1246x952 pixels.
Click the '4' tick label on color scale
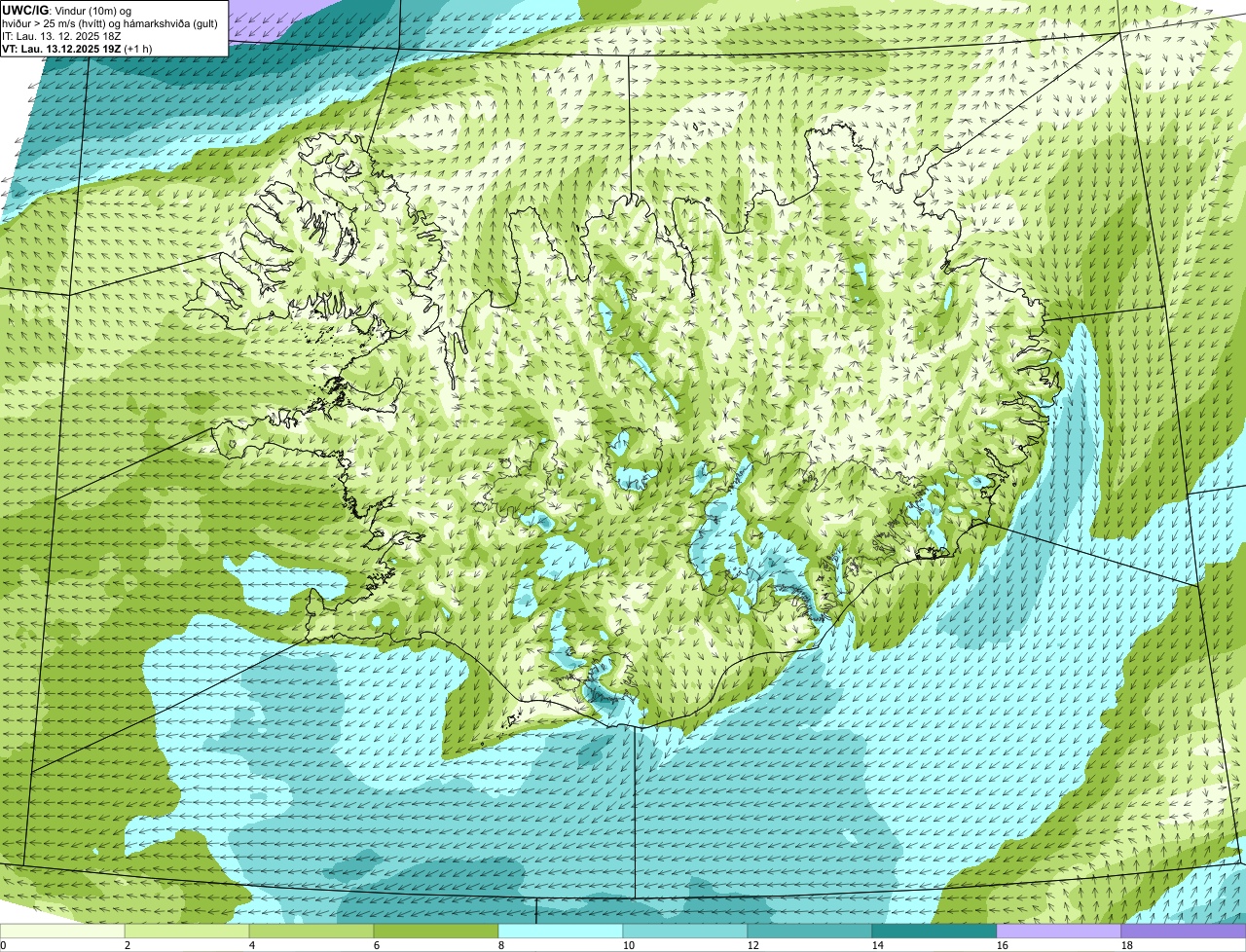pos(252,945)
